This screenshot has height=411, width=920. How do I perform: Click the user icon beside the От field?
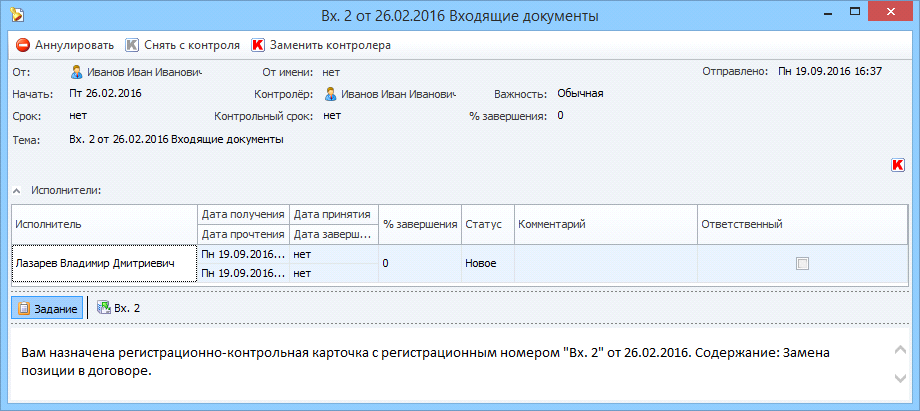click(76, 72)
